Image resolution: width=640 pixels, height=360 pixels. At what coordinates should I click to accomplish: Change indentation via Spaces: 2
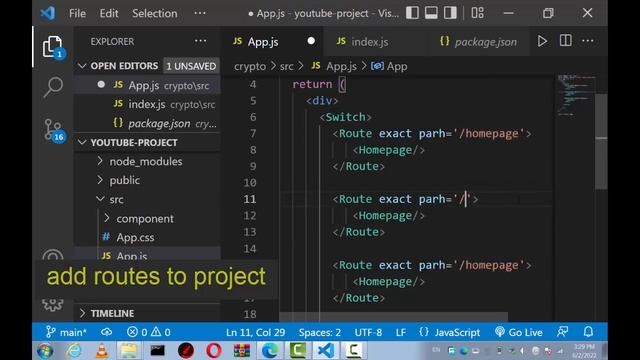[320, 332]
